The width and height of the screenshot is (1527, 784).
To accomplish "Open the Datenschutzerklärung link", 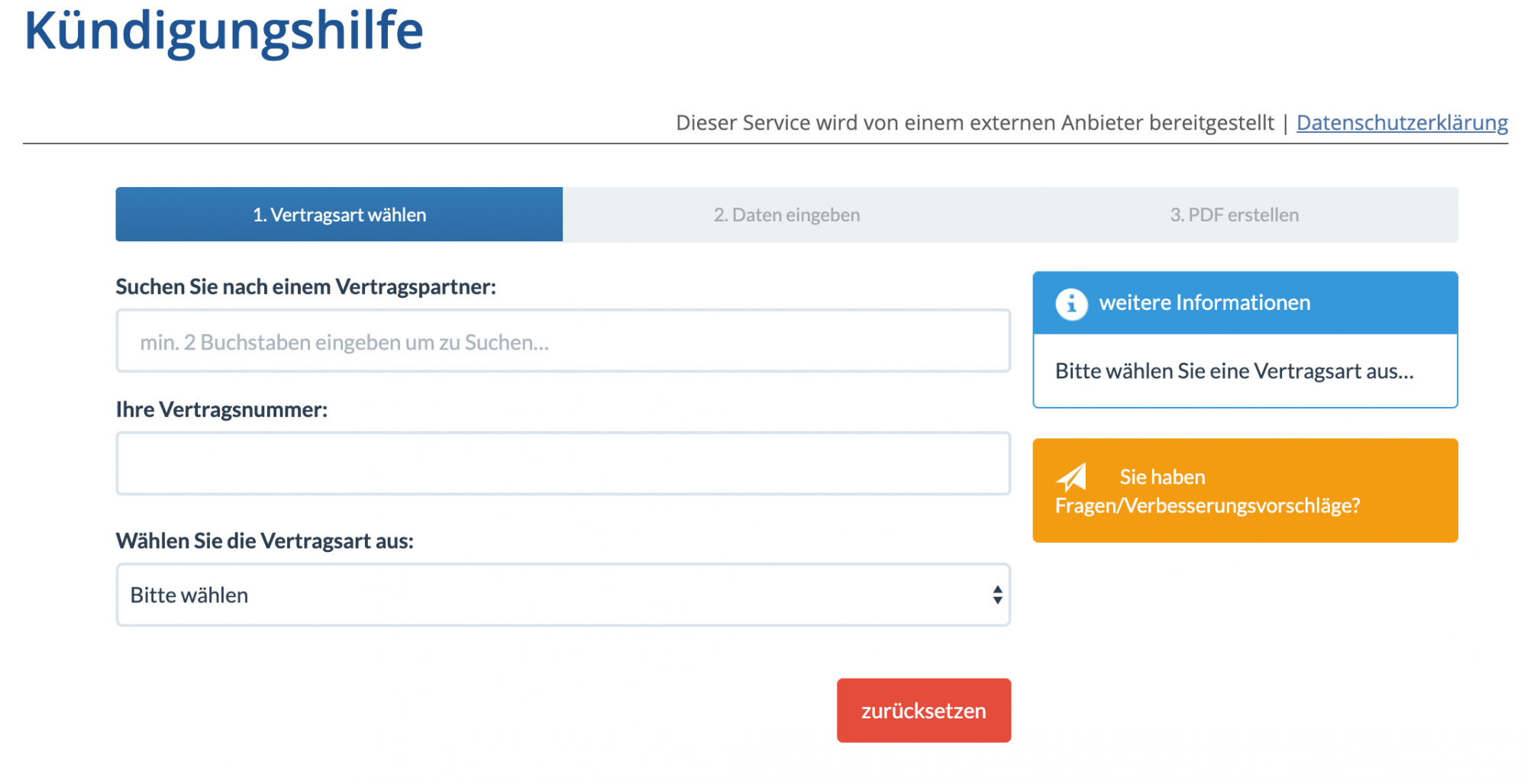I will (x=1402, y=123).
